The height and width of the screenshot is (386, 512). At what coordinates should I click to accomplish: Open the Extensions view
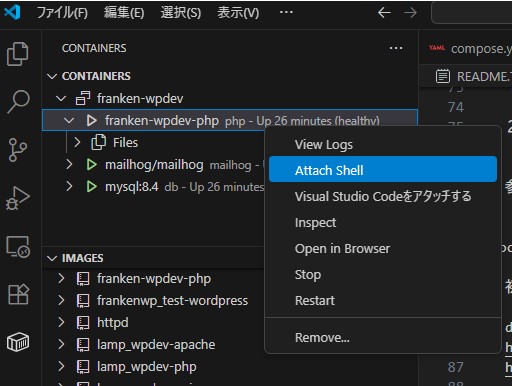tap(18, 294)
